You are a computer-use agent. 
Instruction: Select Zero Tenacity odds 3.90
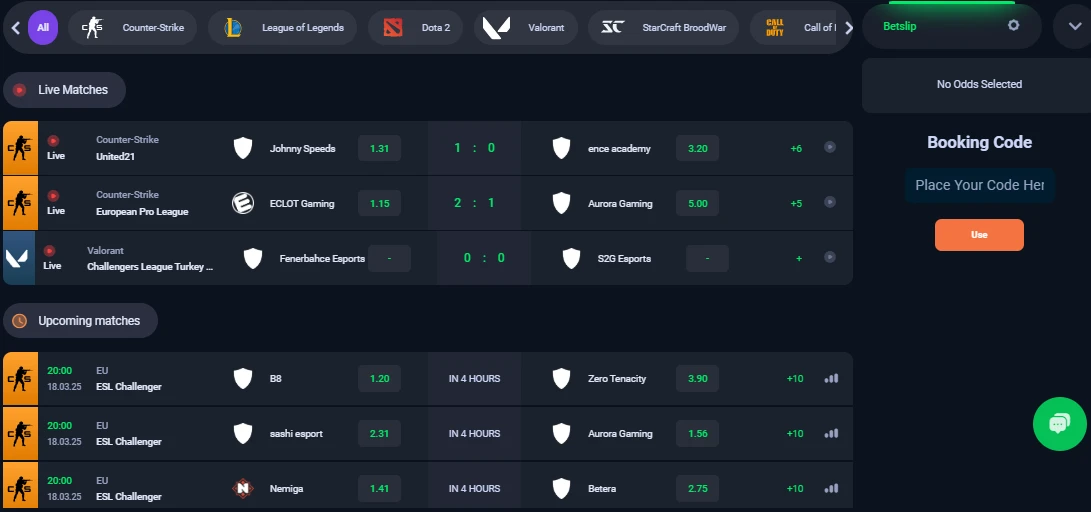(697, 378)
